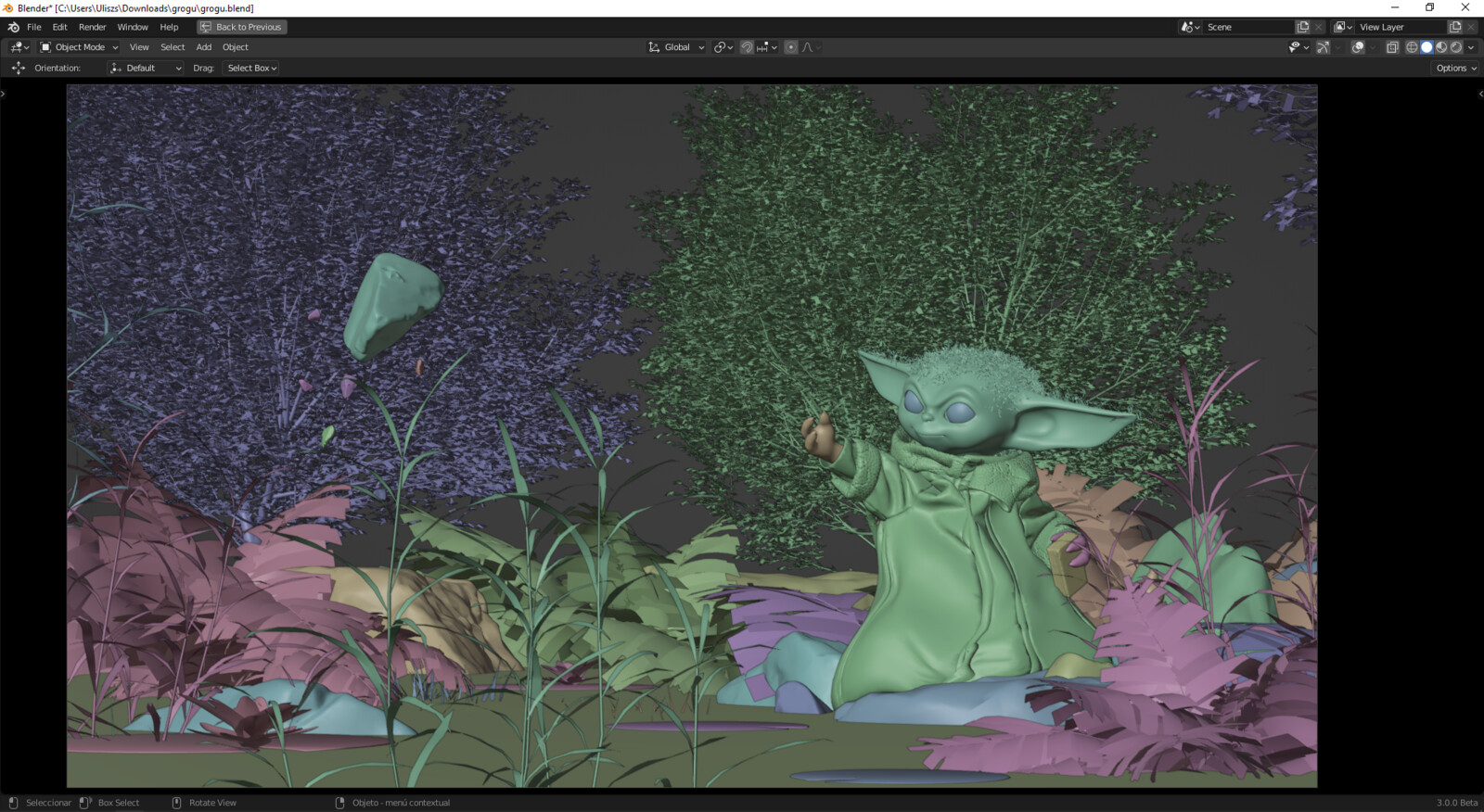This screenshot has height=812, width=1484.
Task: Expand the right sidebar arrow
Action: pos(1480,94)
